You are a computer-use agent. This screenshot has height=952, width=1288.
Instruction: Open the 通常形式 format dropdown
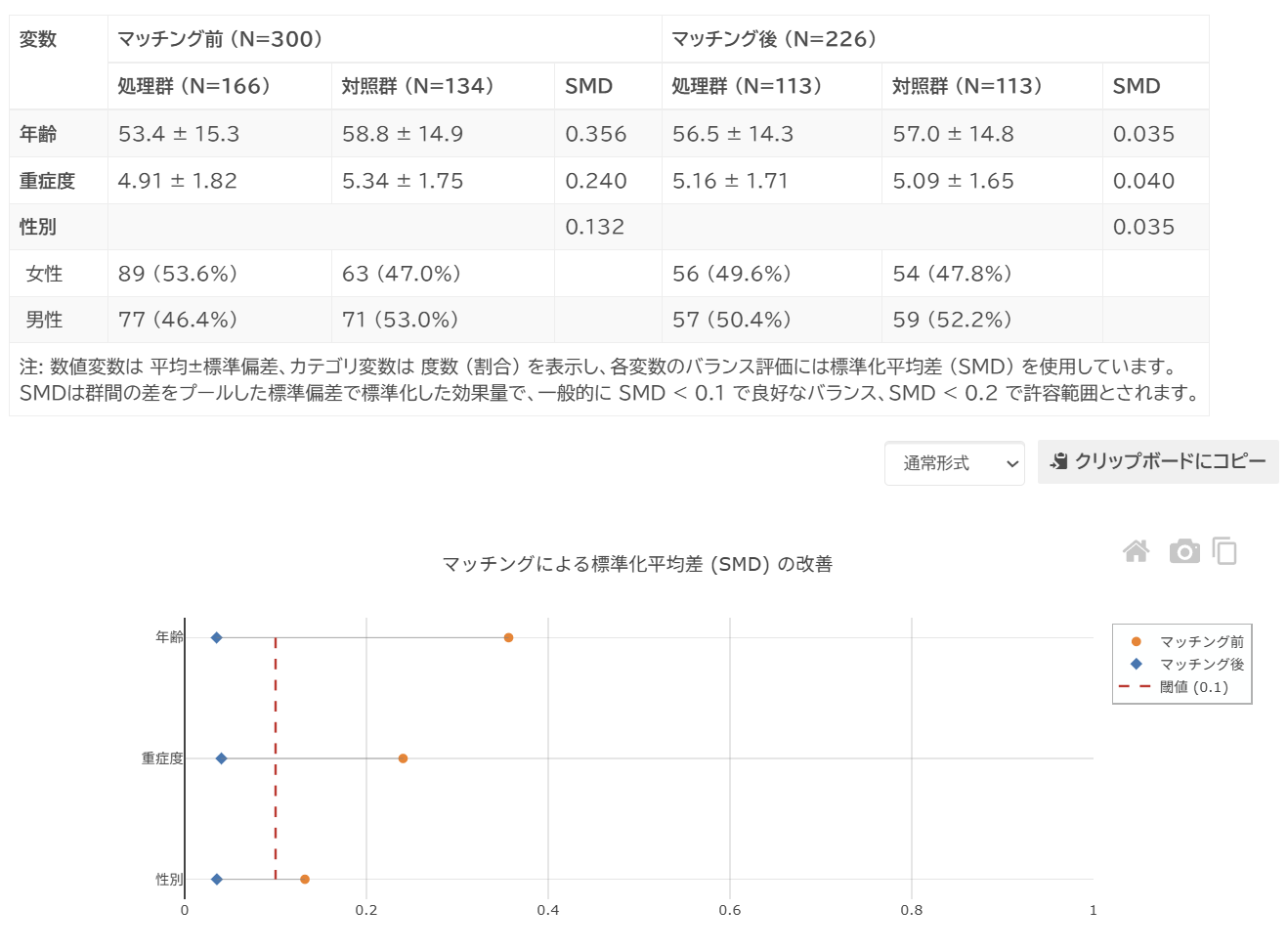point(954,463)
